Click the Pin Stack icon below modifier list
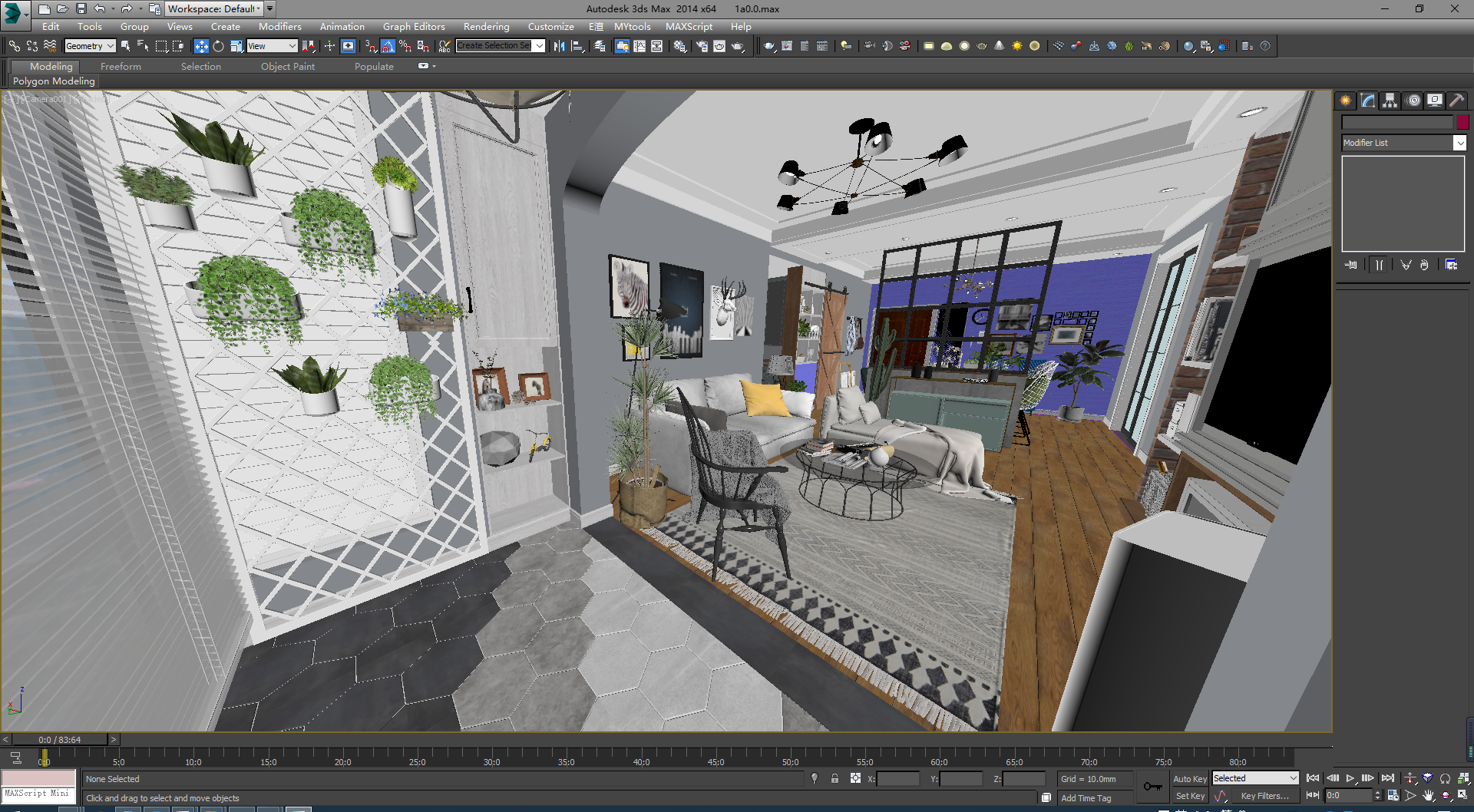Viewport: 1474px width, 812px height. point(1351,265)
